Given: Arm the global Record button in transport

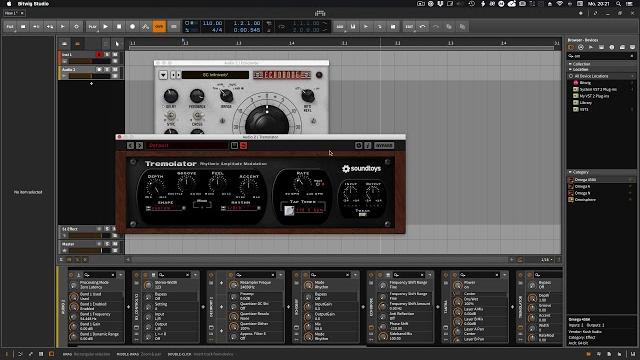Looking at the screenshot, I should 132,27.
